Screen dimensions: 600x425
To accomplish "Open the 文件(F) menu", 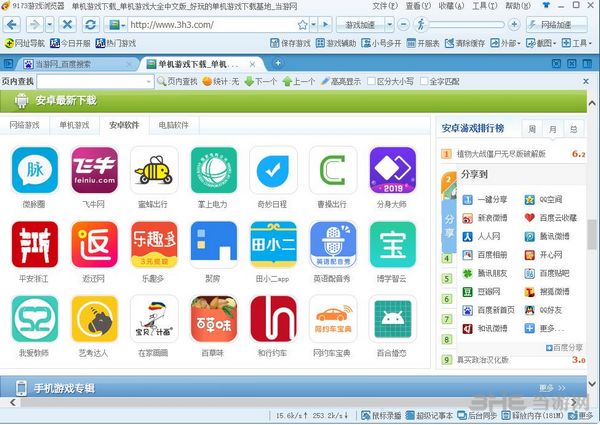I will 385,6.
